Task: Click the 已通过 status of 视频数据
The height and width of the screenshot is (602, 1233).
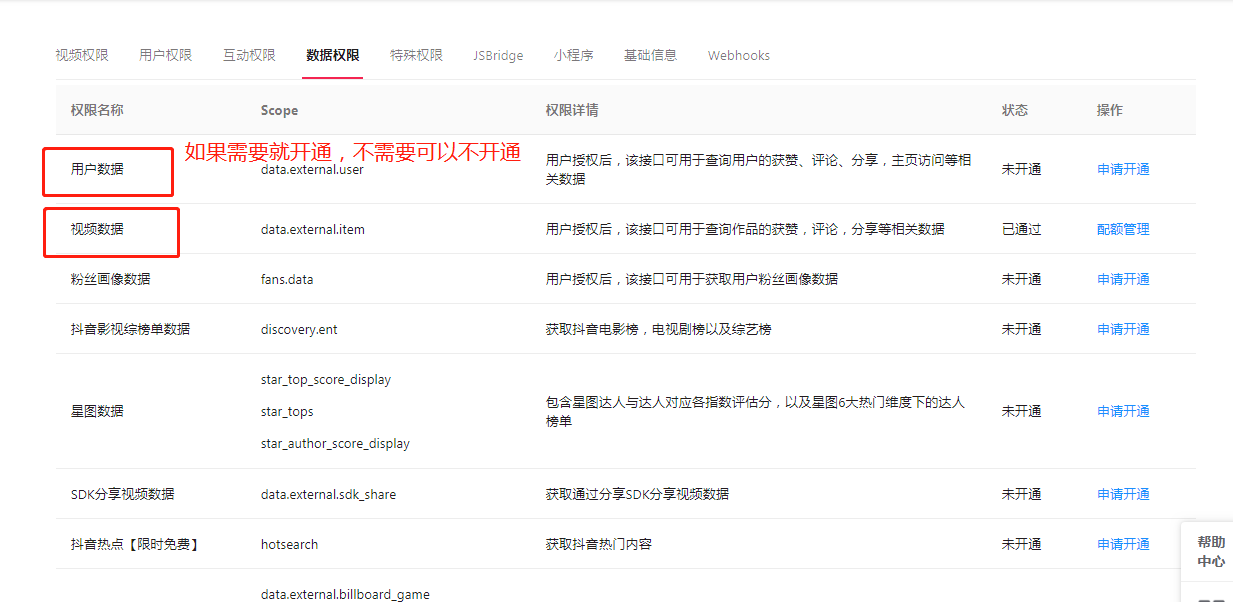Action: (x=1021, y=229)
